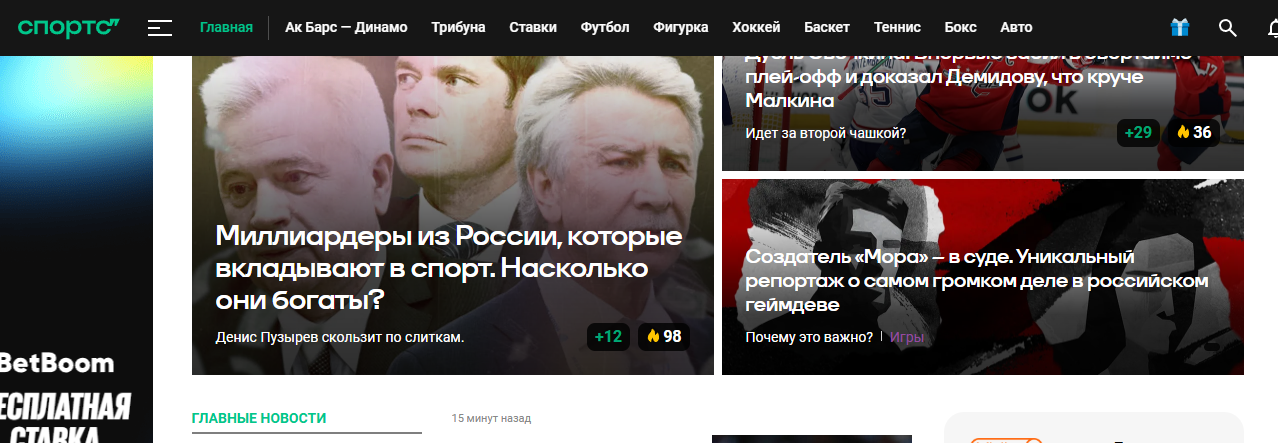Click the flame count 36 badge
The image size is (1278, 443).
[1194, 132]
